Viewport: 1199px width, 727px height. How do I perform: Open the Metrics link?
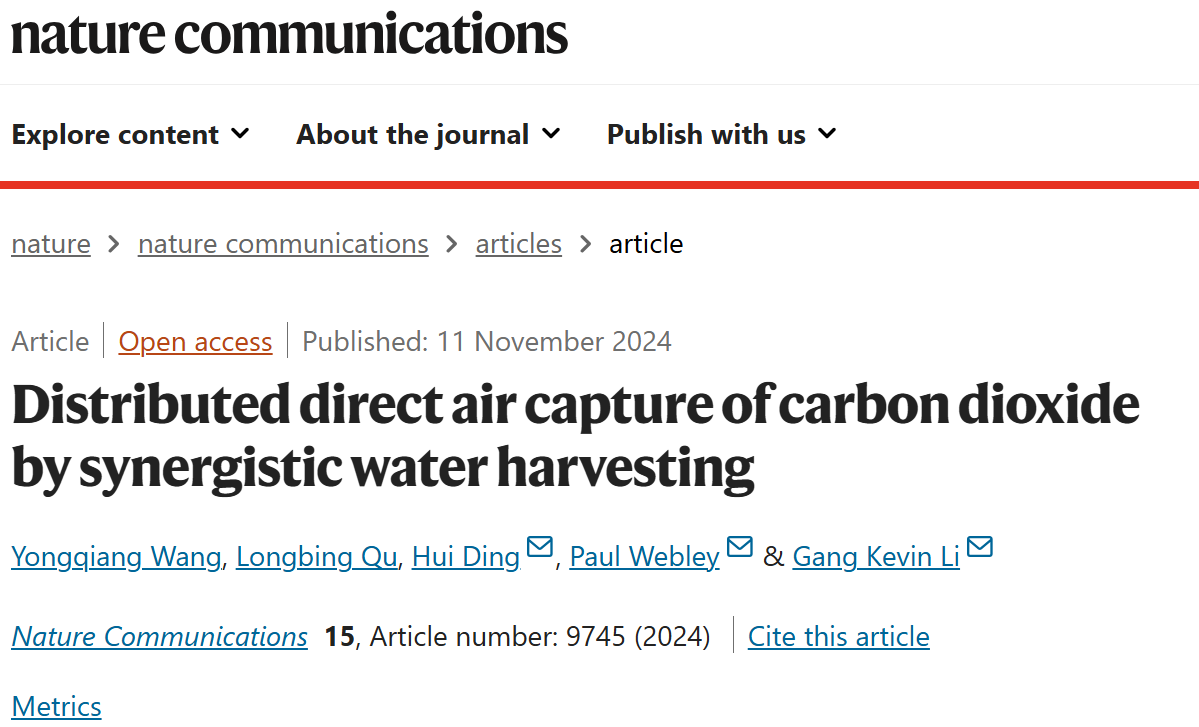[x=57, y=706]
